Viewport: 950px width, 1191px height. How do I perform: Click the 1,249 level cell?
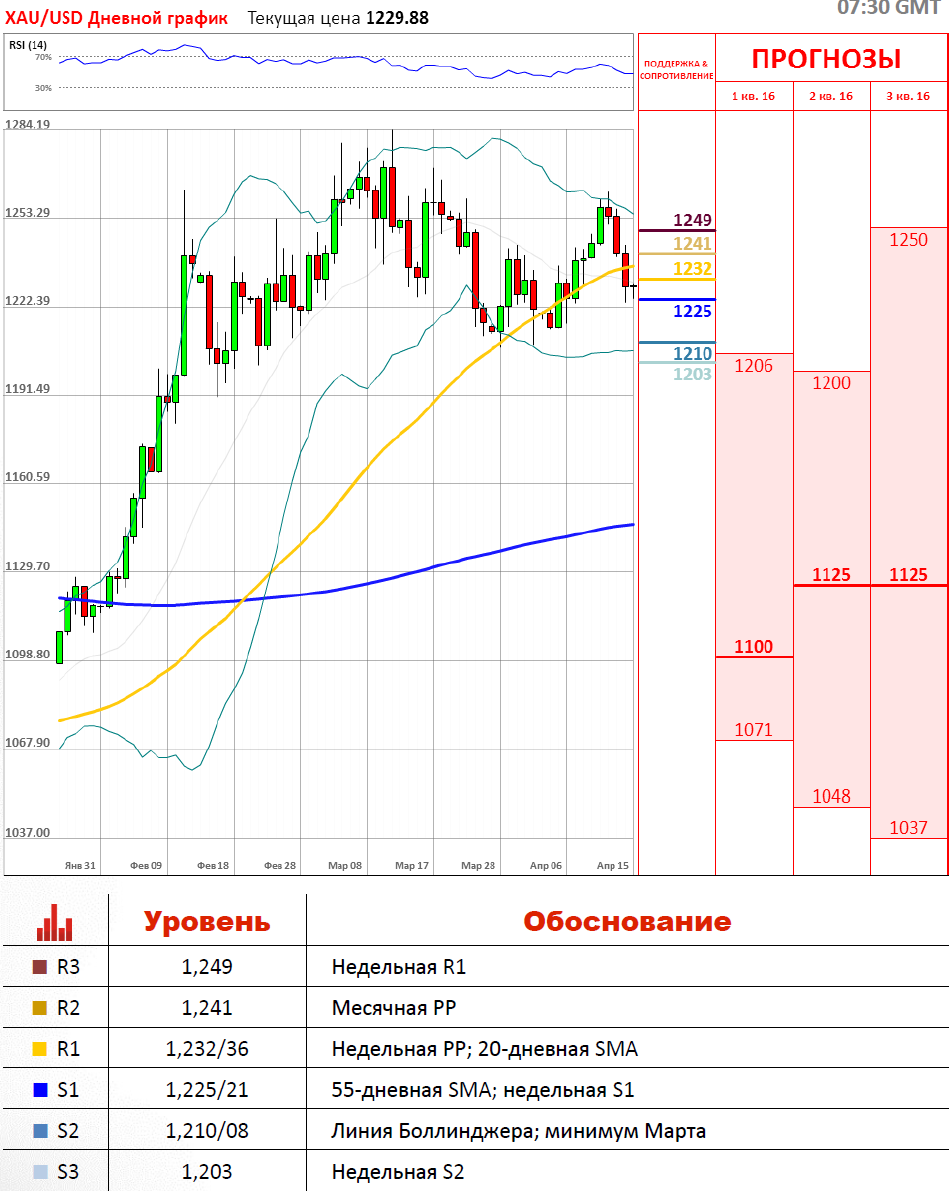[207, 967]
